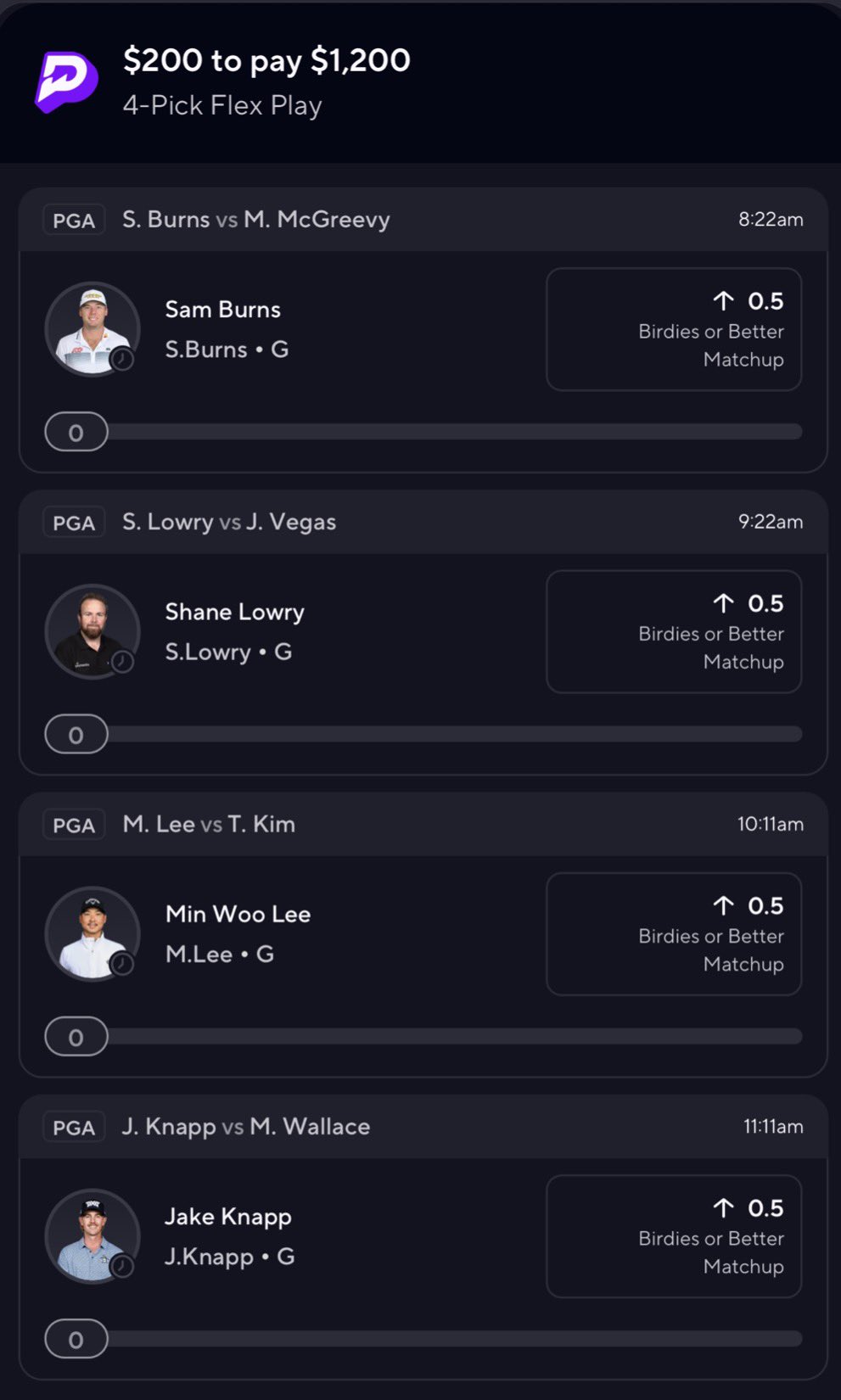841x1400 pixels.
Task: Select the M. Lee vs T. Kim matchup header
Action: 209,824
